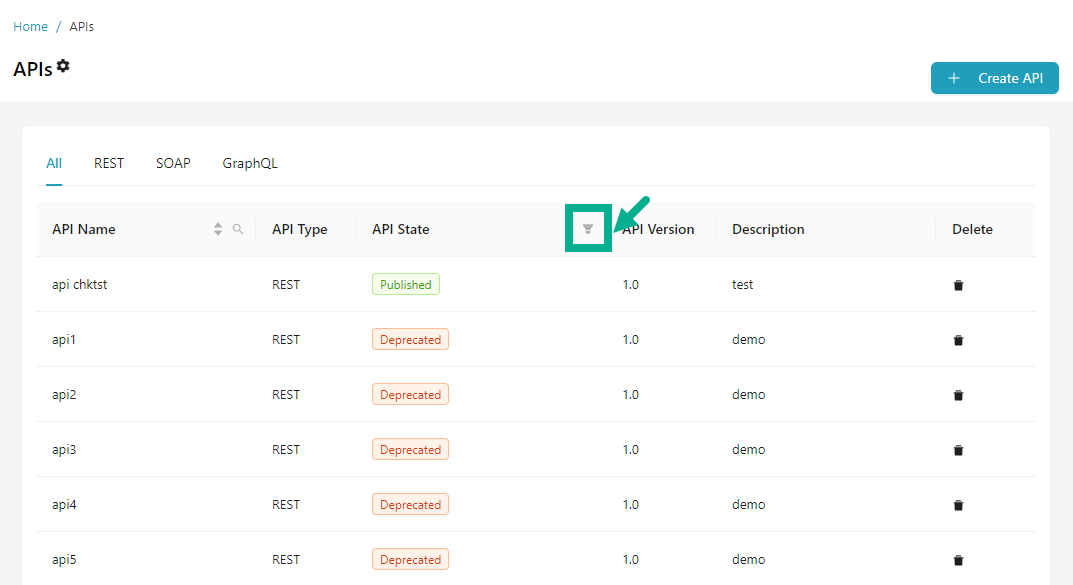Open the api chktst API name
The width and height of the screenshot is (1073, 585).
tap(80, 285)
